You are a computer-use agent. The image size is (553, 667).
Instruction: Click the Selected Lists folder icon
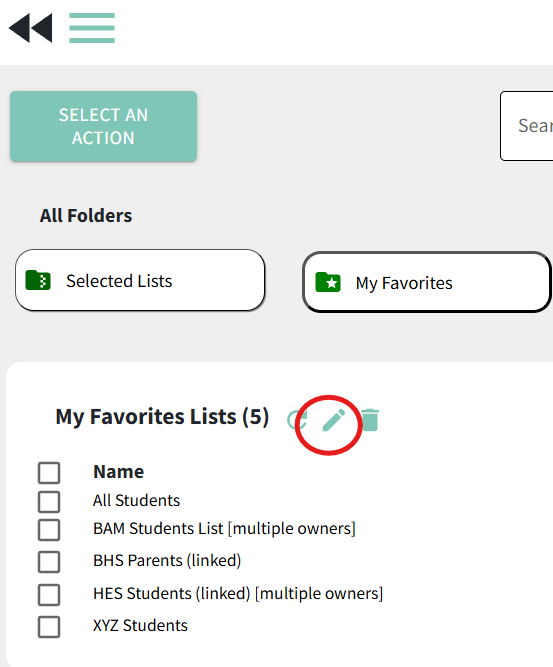[x=38, y=280]
